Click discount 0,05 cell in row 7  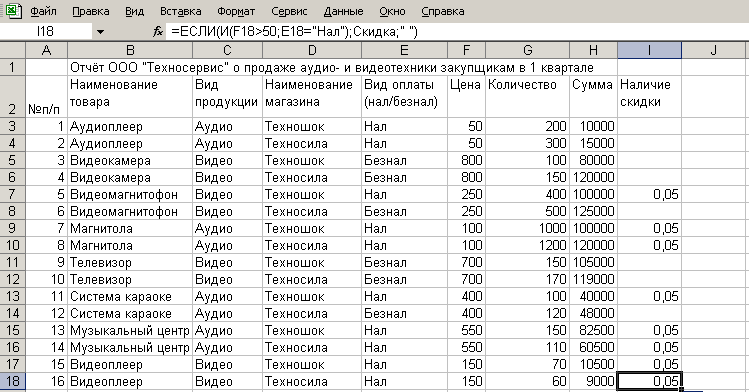click(x=650, y=194)
